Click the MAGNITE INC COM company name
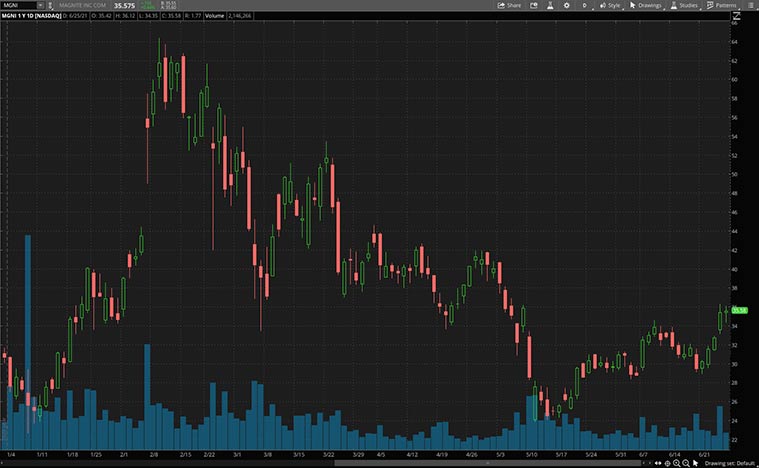Screen dimensions: 759x468 click(87, 5)
